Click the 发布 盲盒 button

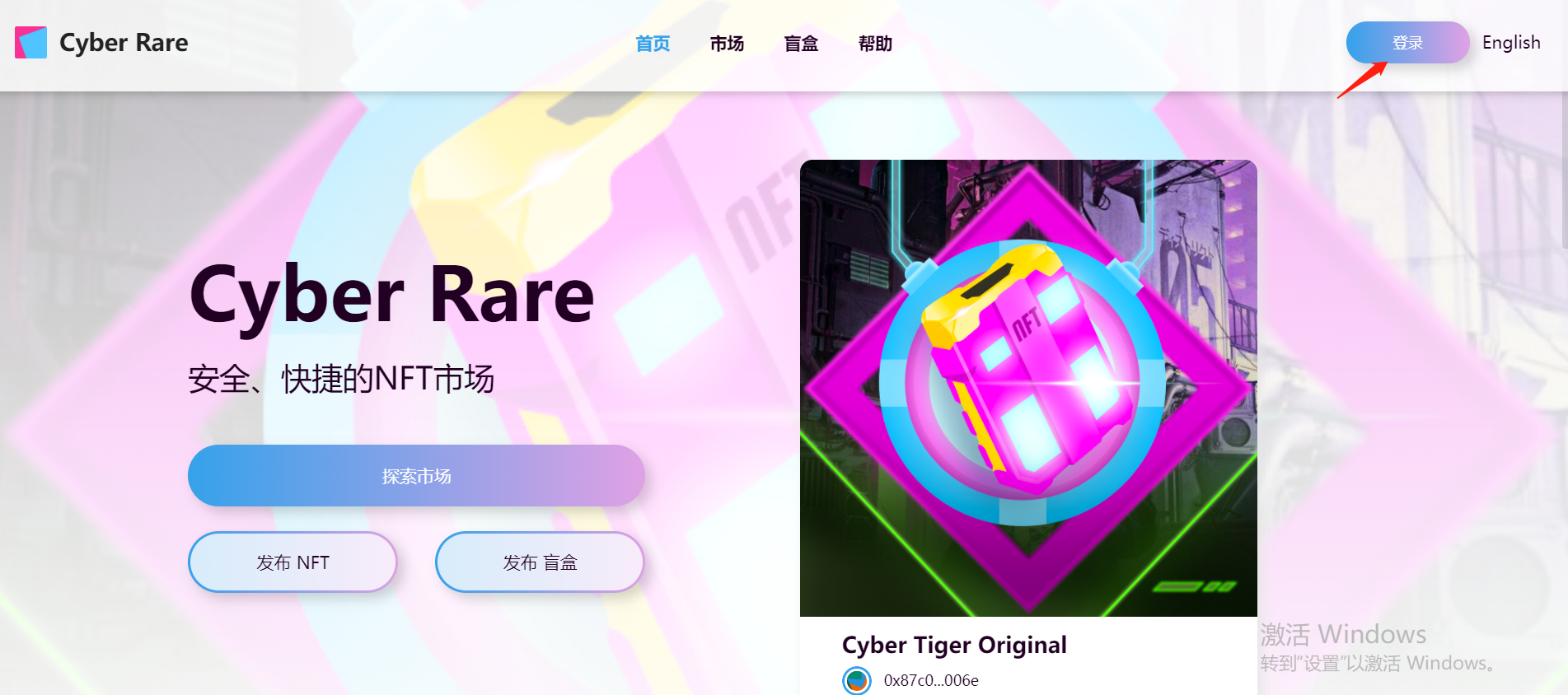coord(540,562)
